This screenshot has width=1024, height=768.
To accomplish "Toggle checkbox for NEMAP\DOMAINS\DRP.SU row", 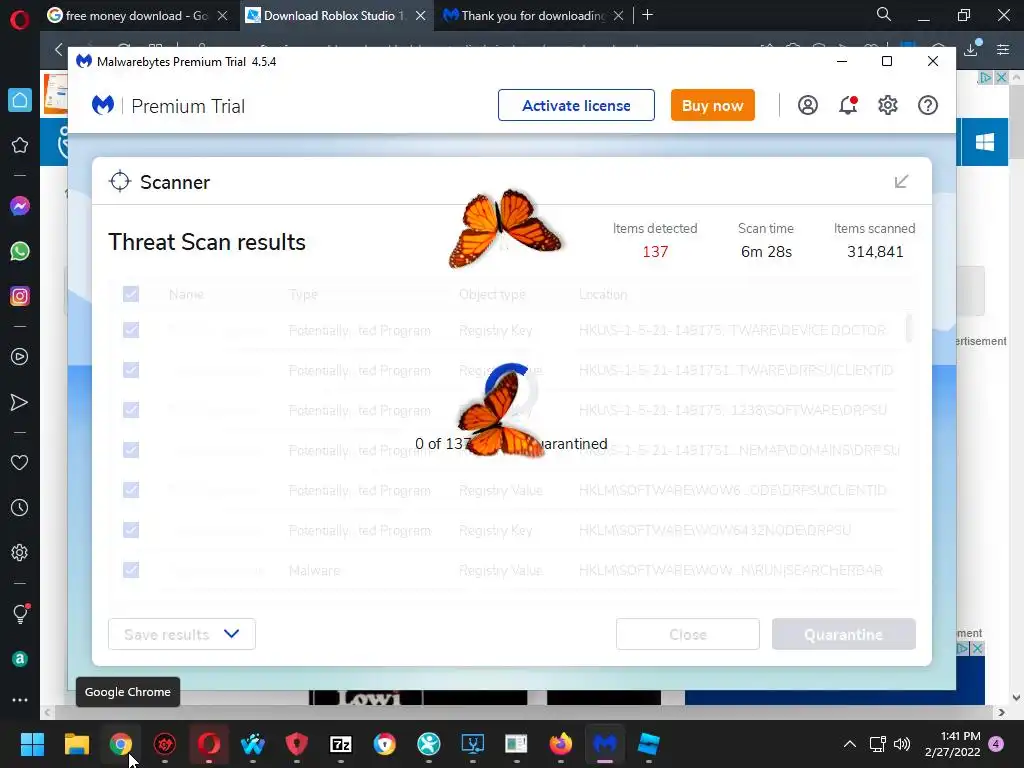I will click(131, 450).
